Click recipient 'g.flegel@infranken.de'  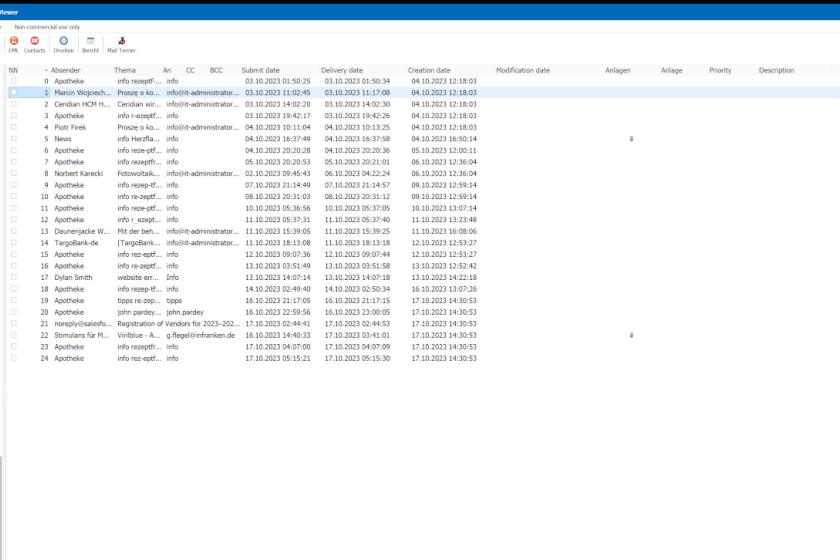click(x=200, y=335)
